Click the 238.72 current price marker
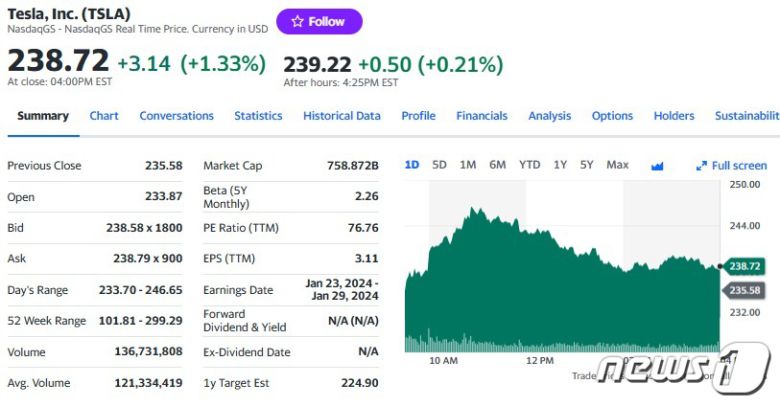 [743, 266]
